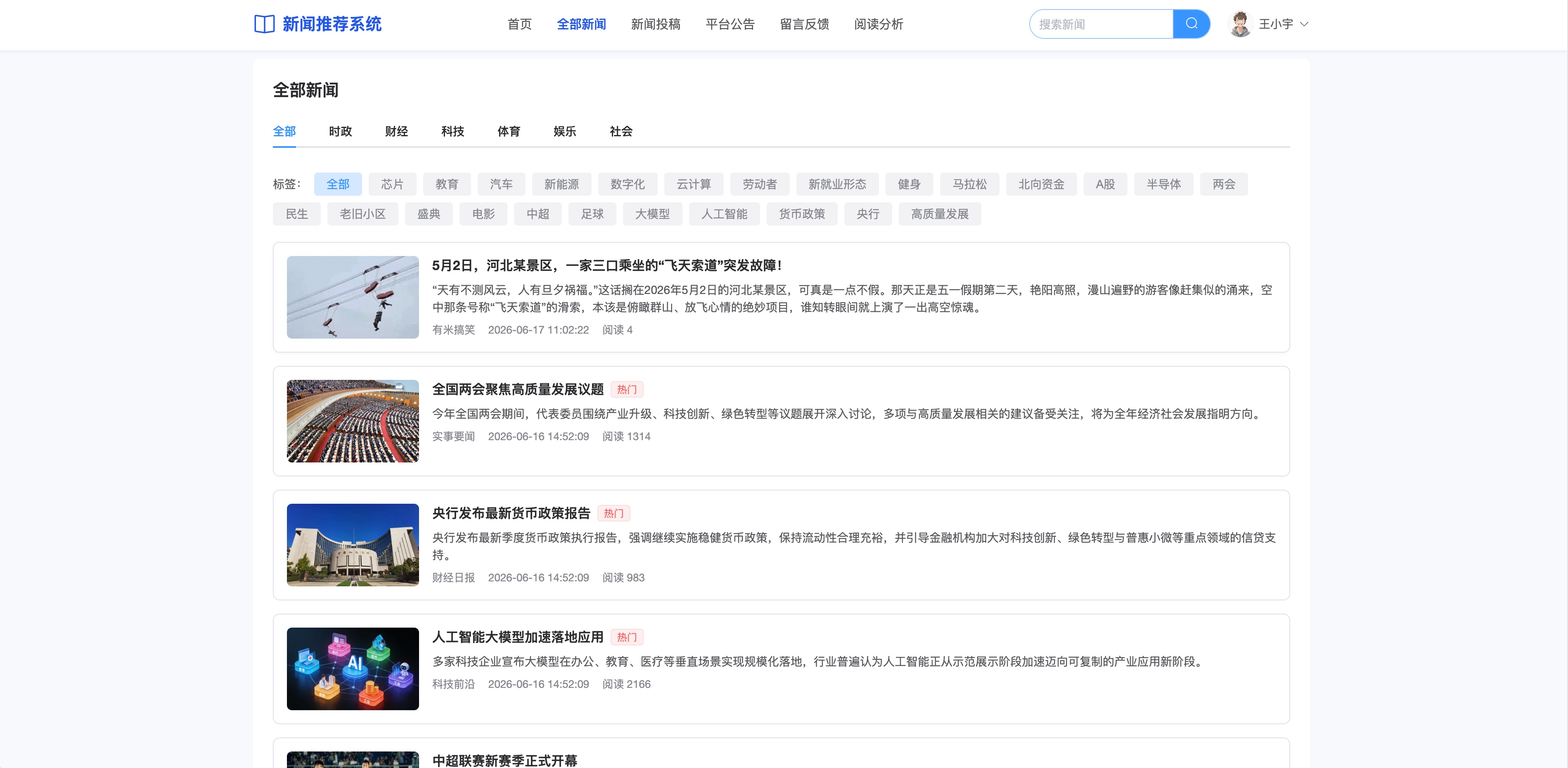The height and width of the screenshot is (768, 1568).
Task: Choose the 人工智能 tag
Action: coord(724,213)
